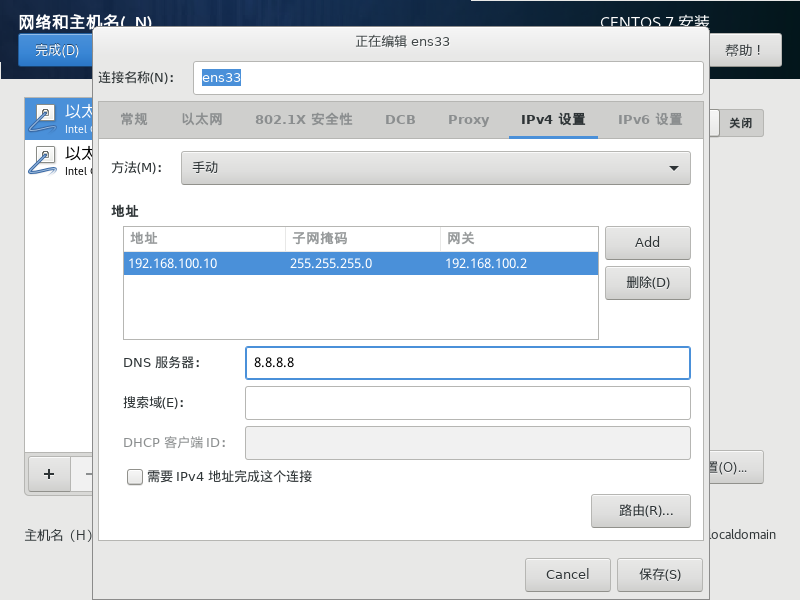This screenshot has height=600, width=800.
Task: Click the Cancel button
Action: tap(567, 574)
